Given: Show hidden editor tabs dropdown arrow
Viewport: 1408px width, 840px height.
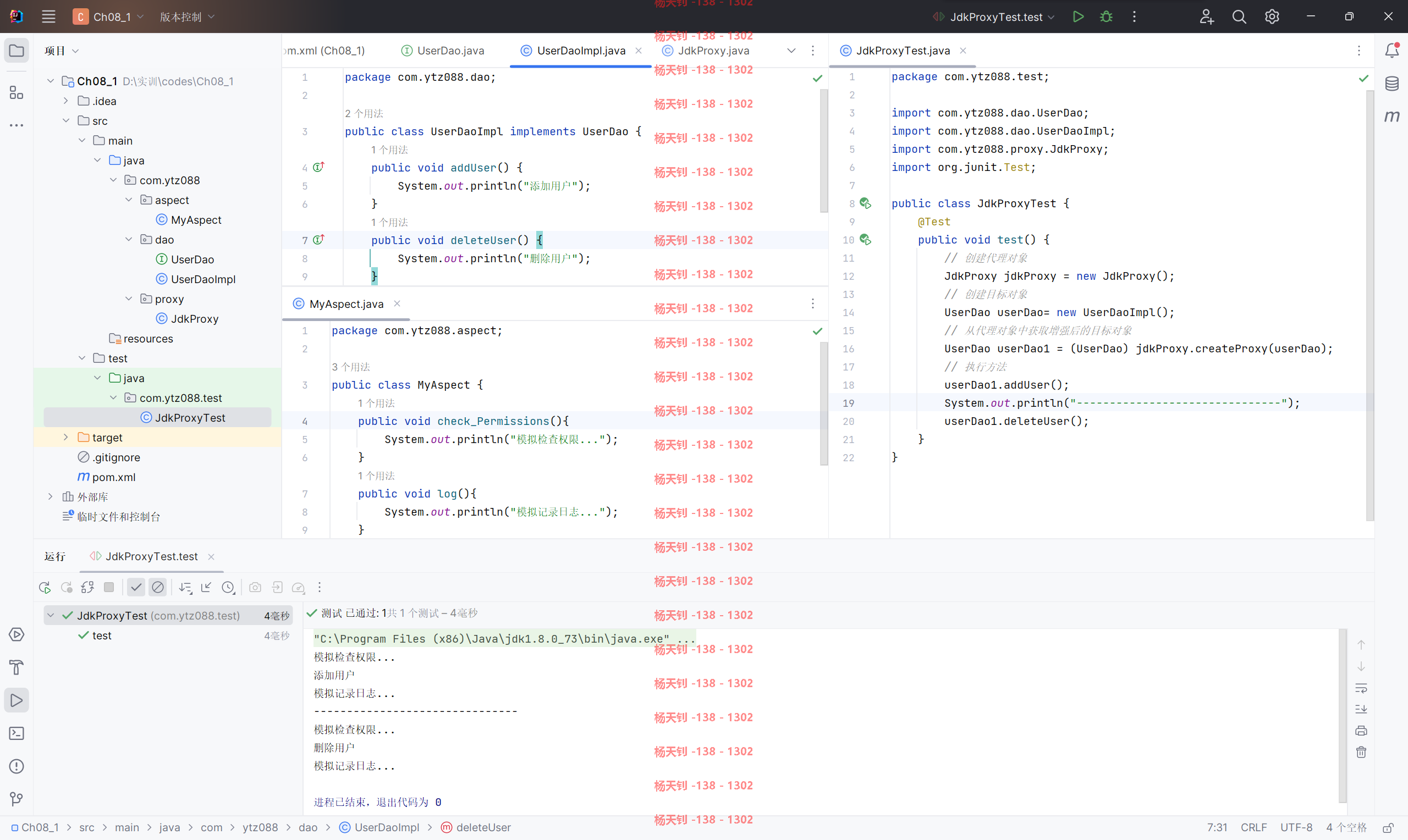Looking at the screenshot, I should [791, 51].
